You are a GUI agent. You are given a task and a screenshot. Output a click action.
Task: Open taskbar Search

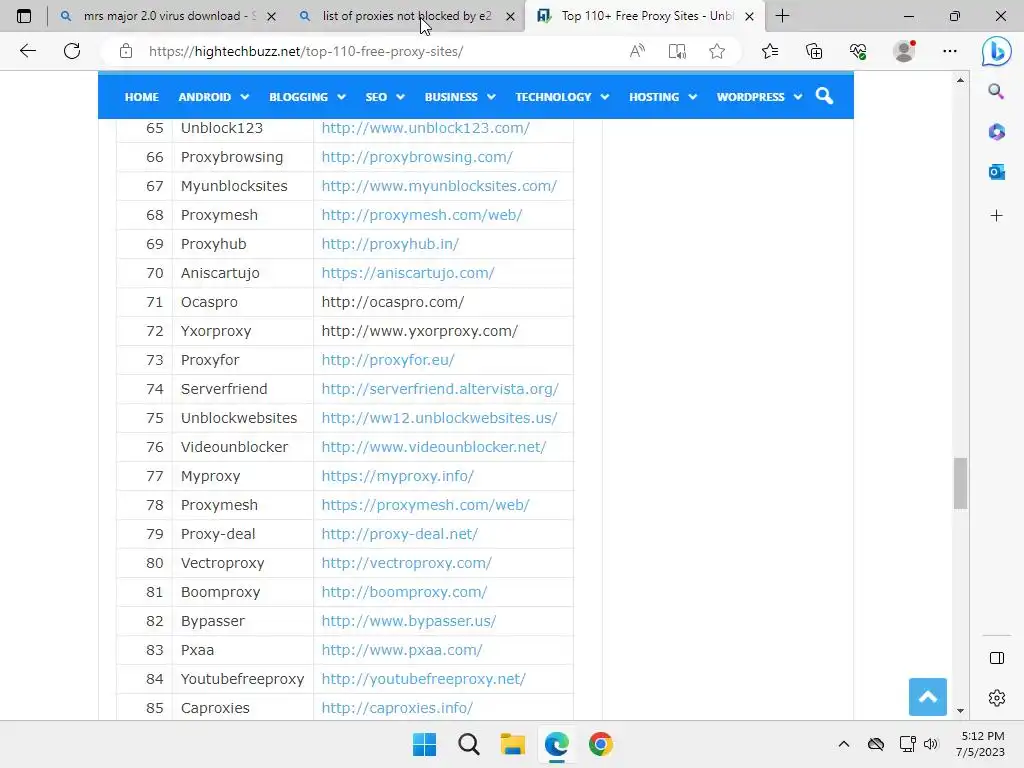[x=468, y=744]
